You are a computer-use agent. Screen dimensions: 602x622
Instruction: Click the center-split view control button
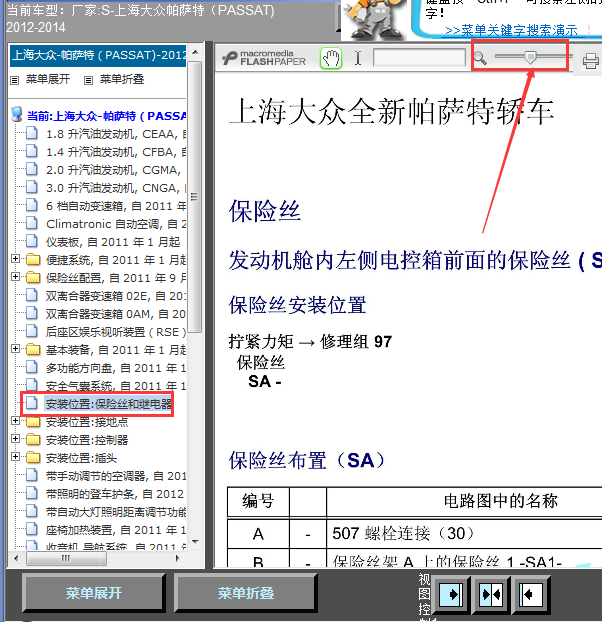click(x=491, y=595)
